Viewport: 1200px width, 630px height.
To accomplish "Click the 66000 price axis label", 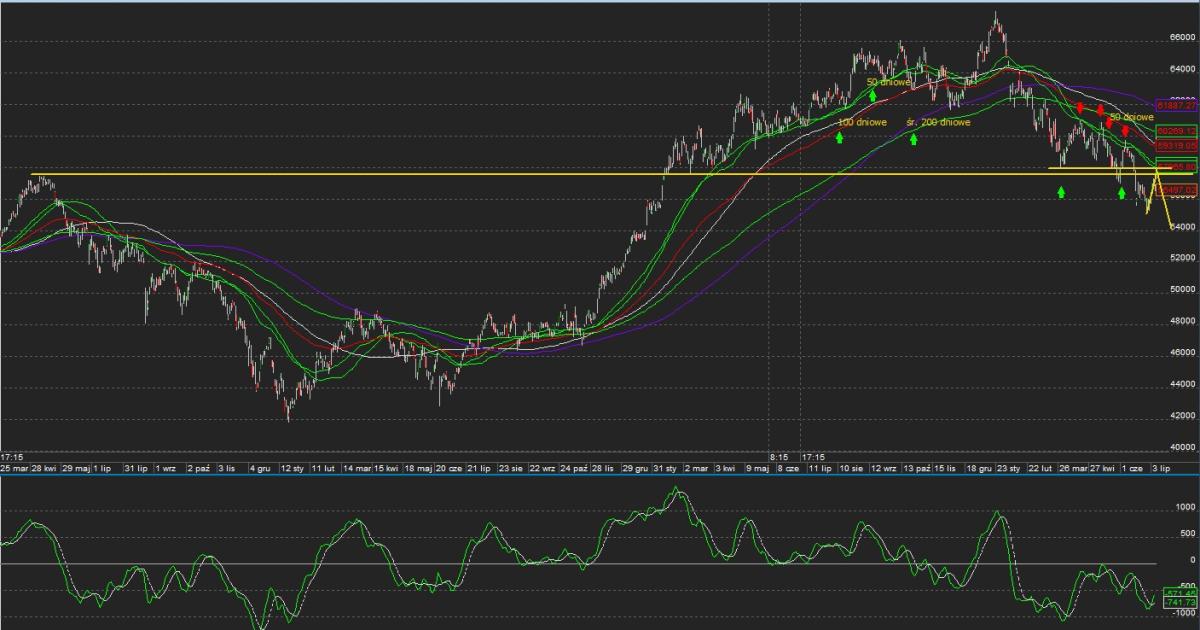I will pos(1182,38).
